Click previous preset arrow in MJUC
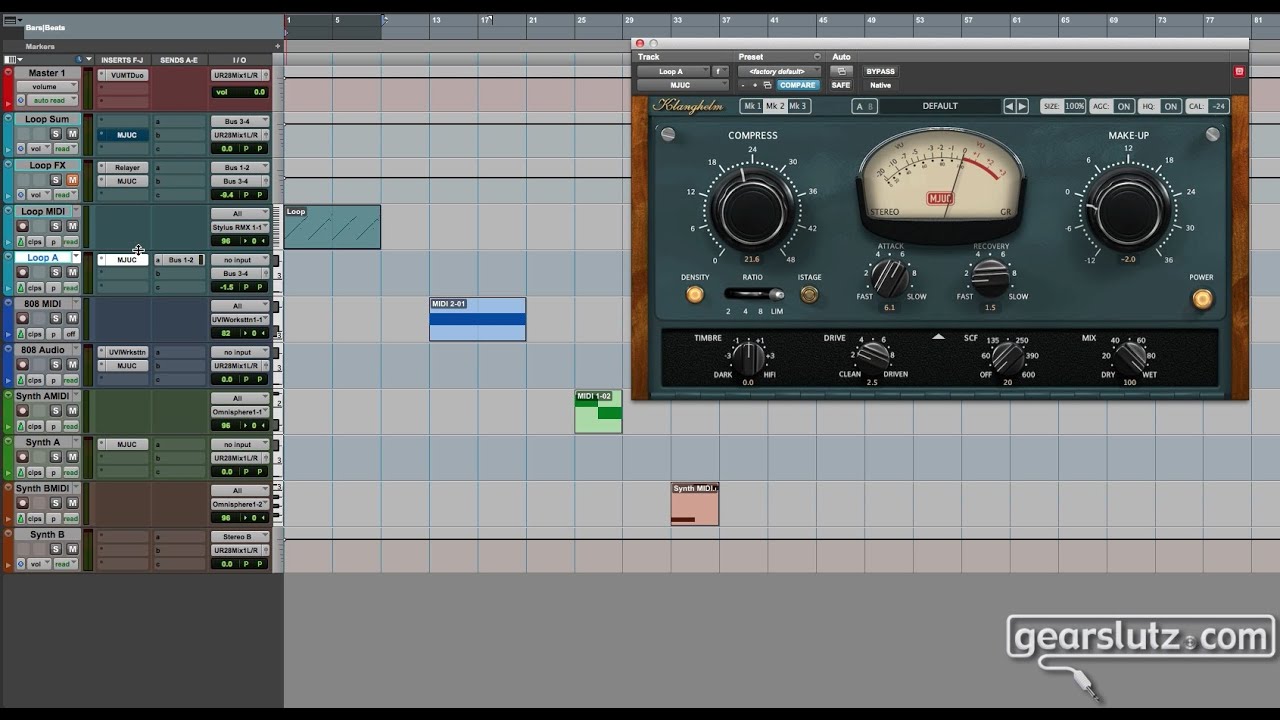 click(x=1010, y=106)
